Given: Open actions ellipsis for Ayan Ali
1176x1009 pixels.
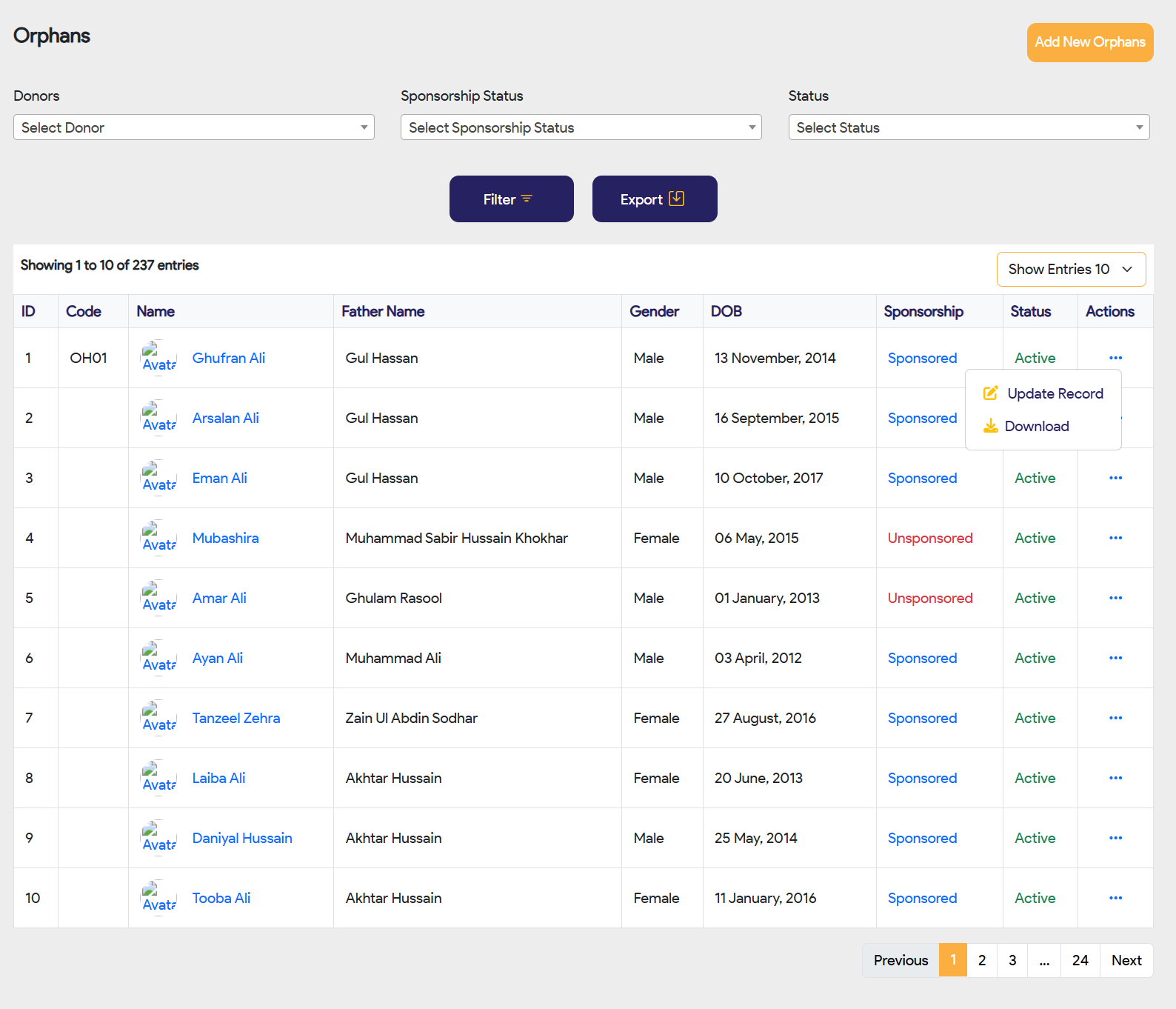Looking at the screenshot, I should click(x=1115, y=658).
